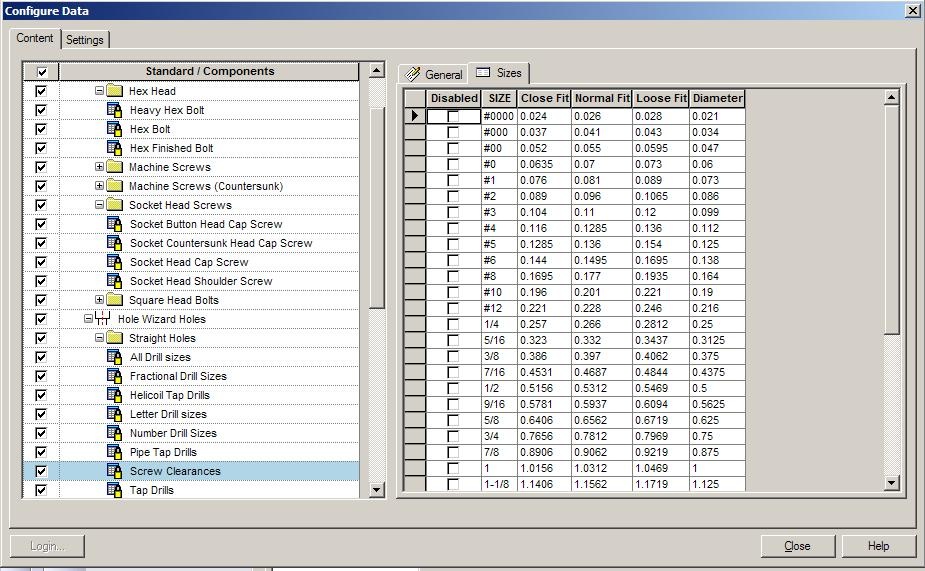This screenshot has height=571, width=925.
Task: Click the Close Fit column header
Action: [x=544, y=99]
